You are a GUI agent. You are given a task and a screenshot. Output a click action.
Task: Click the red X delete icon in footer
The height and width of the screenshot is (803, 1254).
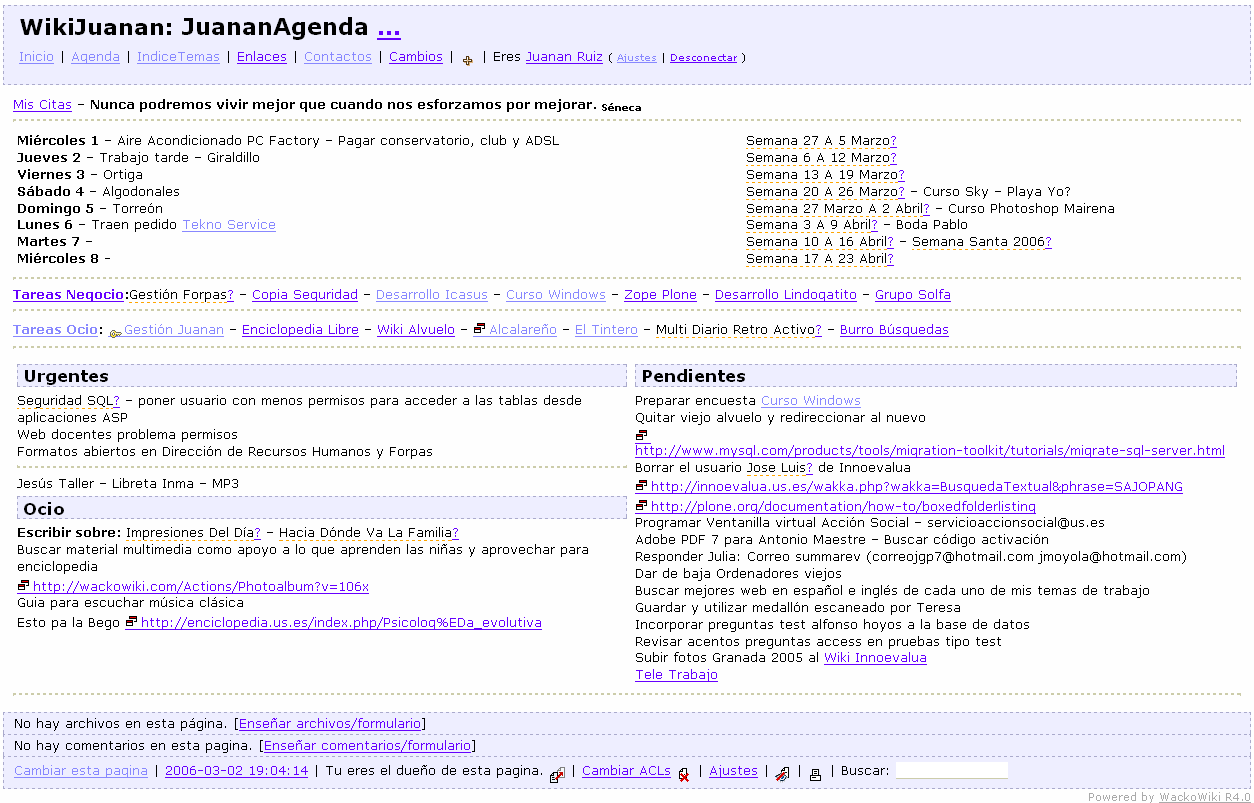click(684, 773)
